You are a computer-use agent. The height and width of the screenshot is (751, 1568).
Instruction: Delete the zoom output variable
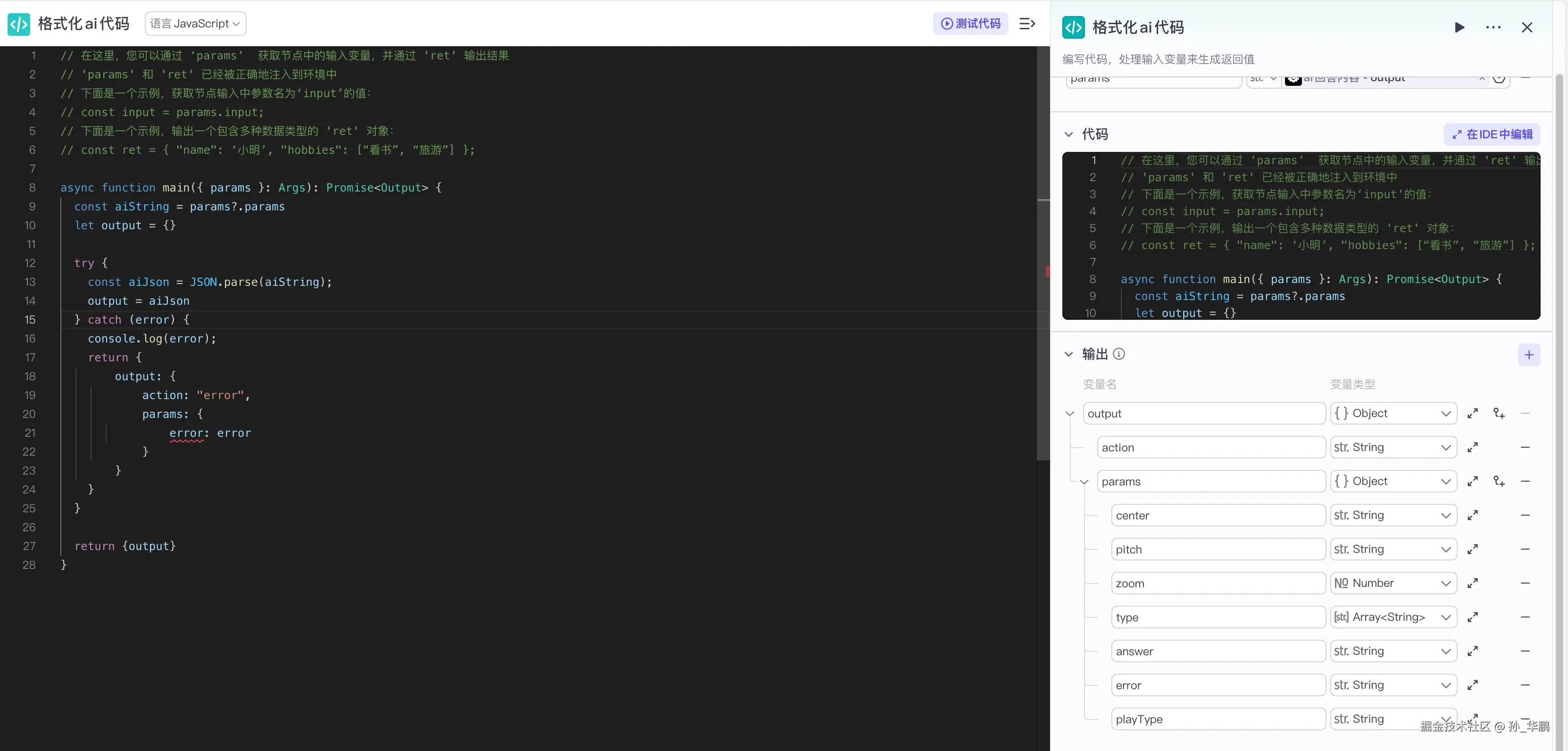1525,583
